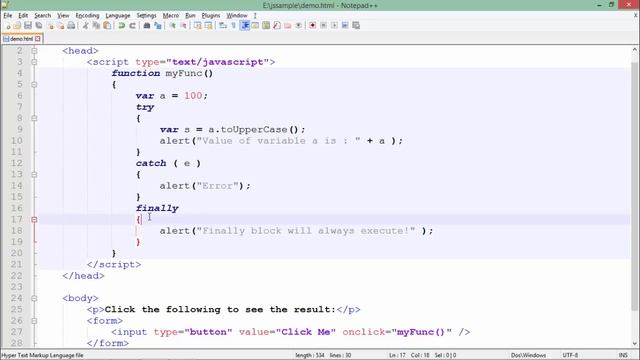Click the Save All toolbar icon
The width and height of the screenshot is (640, 360).
coord(39,26)
